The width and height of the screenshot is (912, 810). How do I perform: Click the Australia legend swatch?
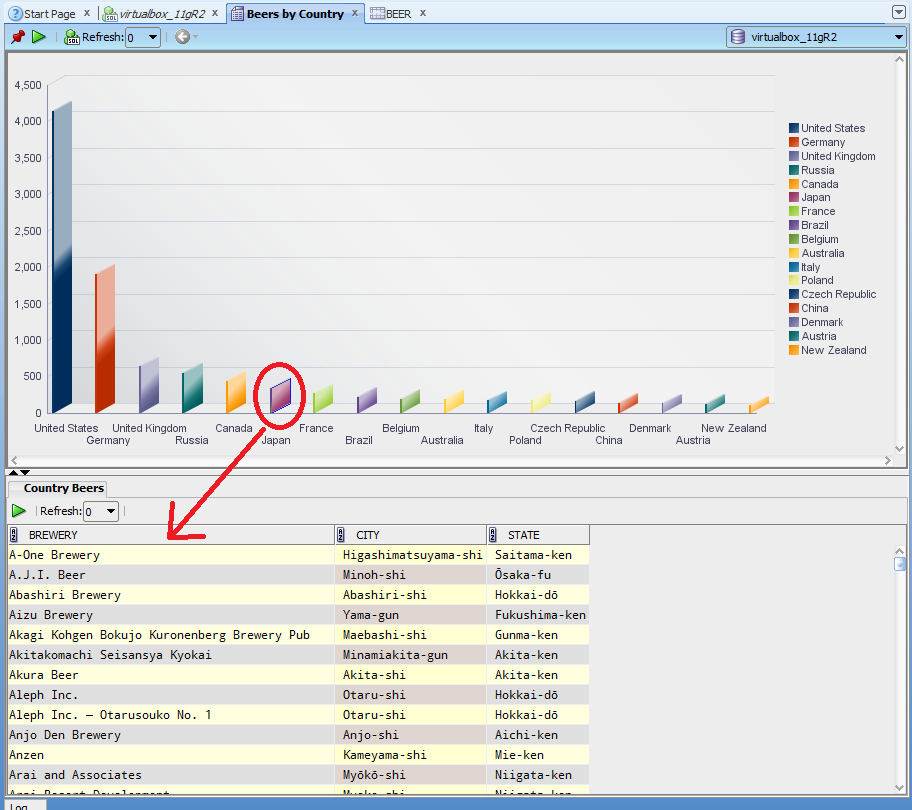(793, 253)
